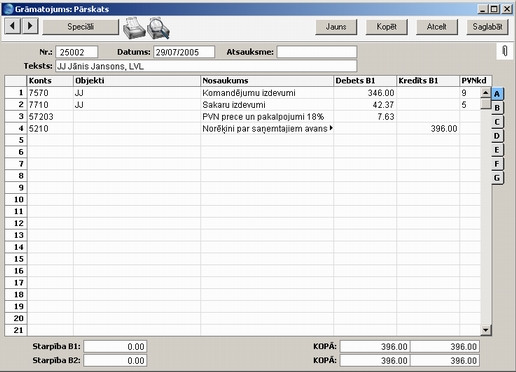
Task: Click the second KOPĀ debit total 396.00
Action: click(375, 361)
